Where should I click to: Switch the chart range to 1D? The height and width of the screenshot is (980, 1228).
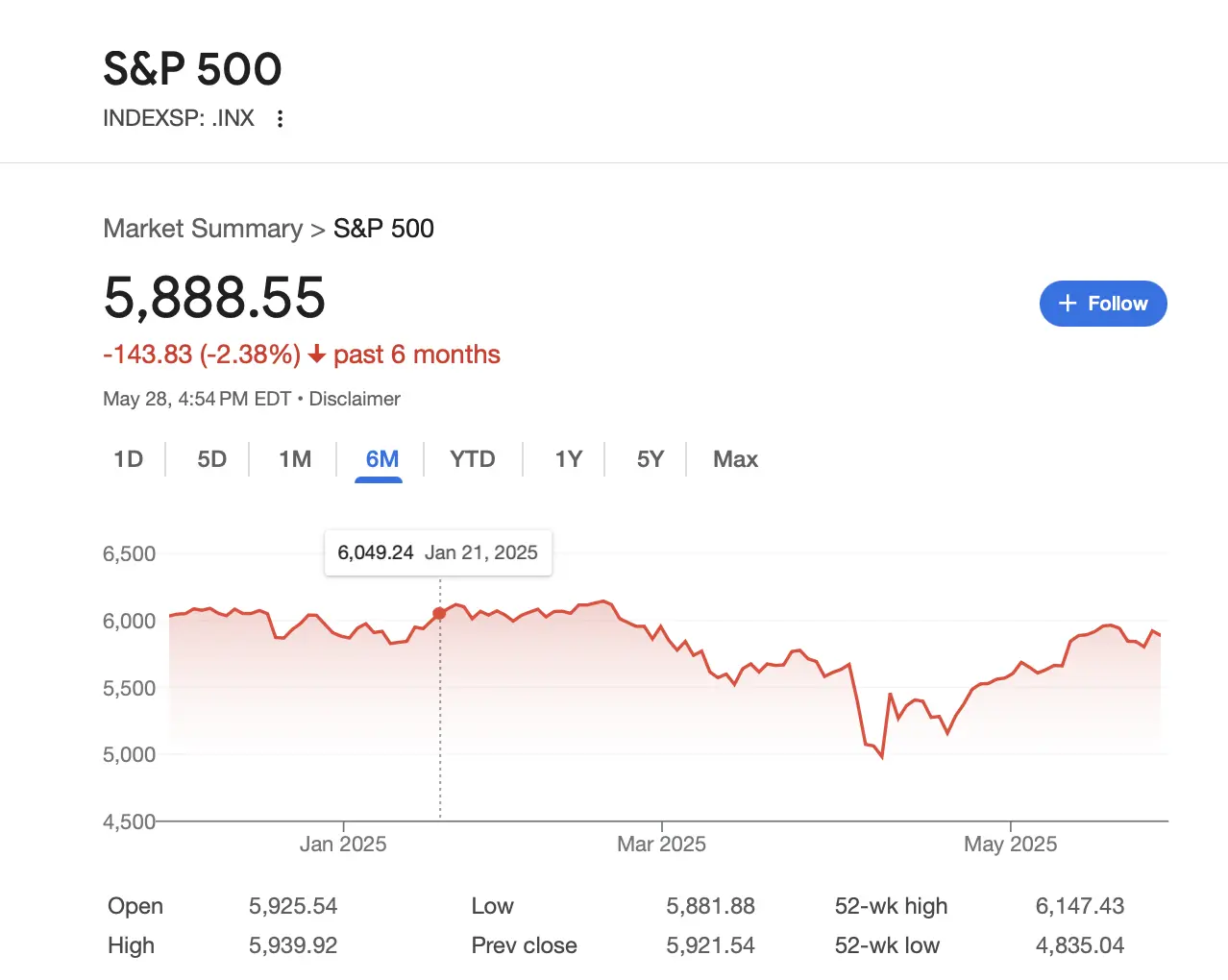(128, 459)
